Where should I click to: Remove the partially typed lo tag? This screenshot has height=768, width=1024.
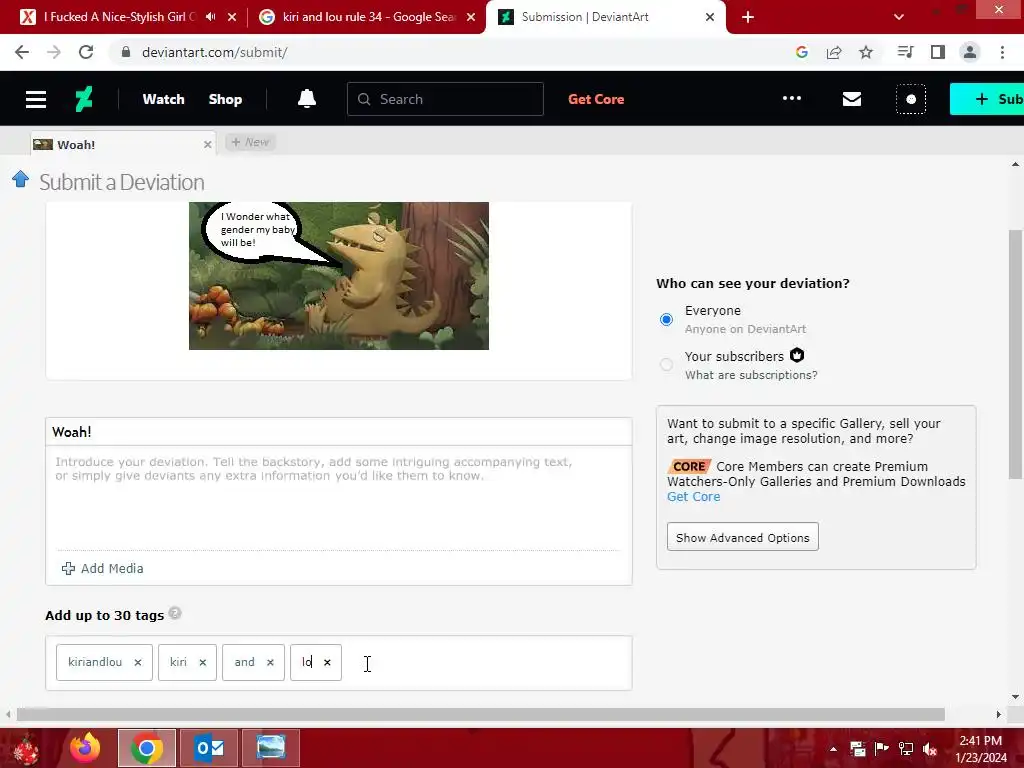pyautogui.click(x=327, y=662)
